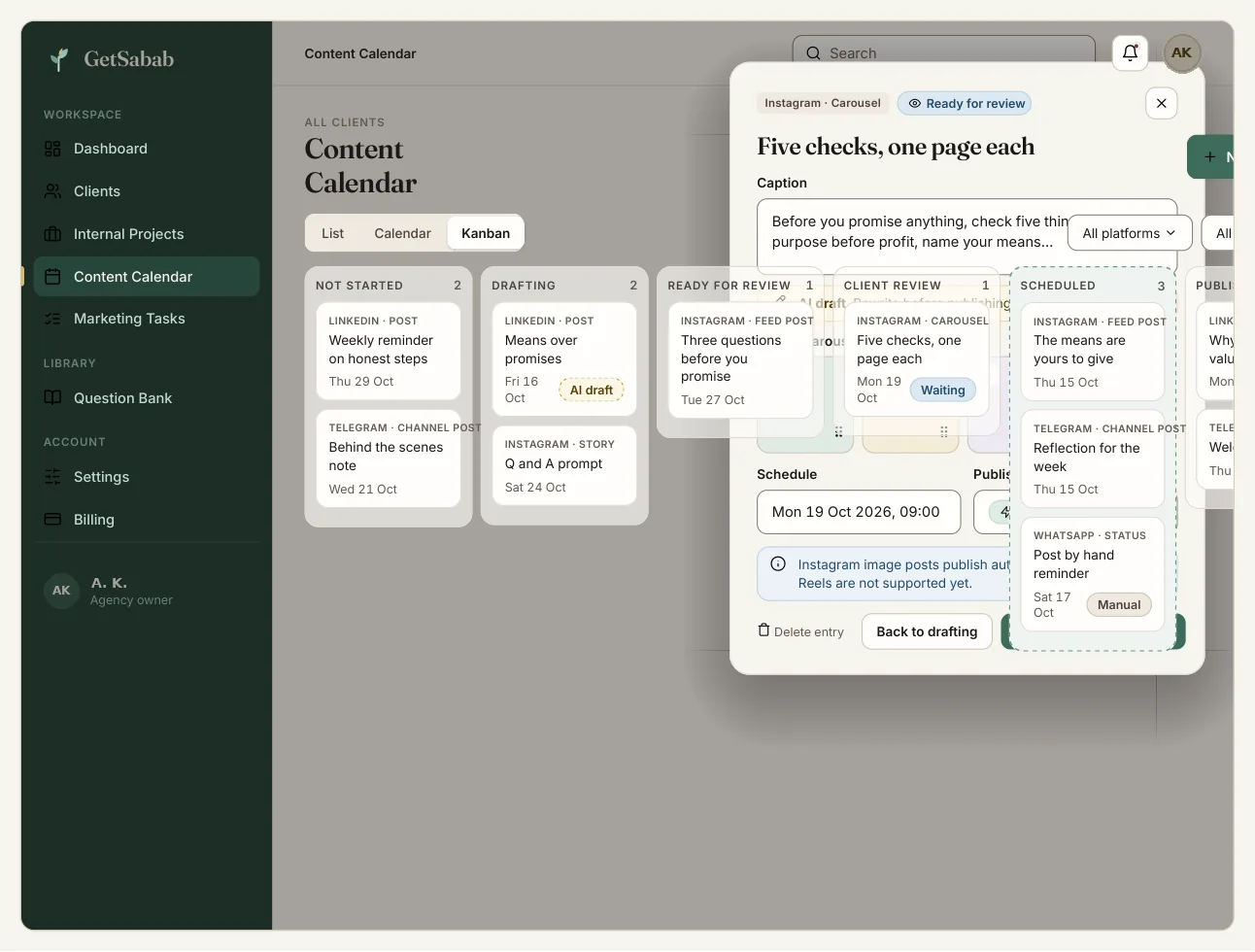1255x952 pixels.
Task: Open the AK avatar menu in top bar
Action: click(x=1182, y=53)
